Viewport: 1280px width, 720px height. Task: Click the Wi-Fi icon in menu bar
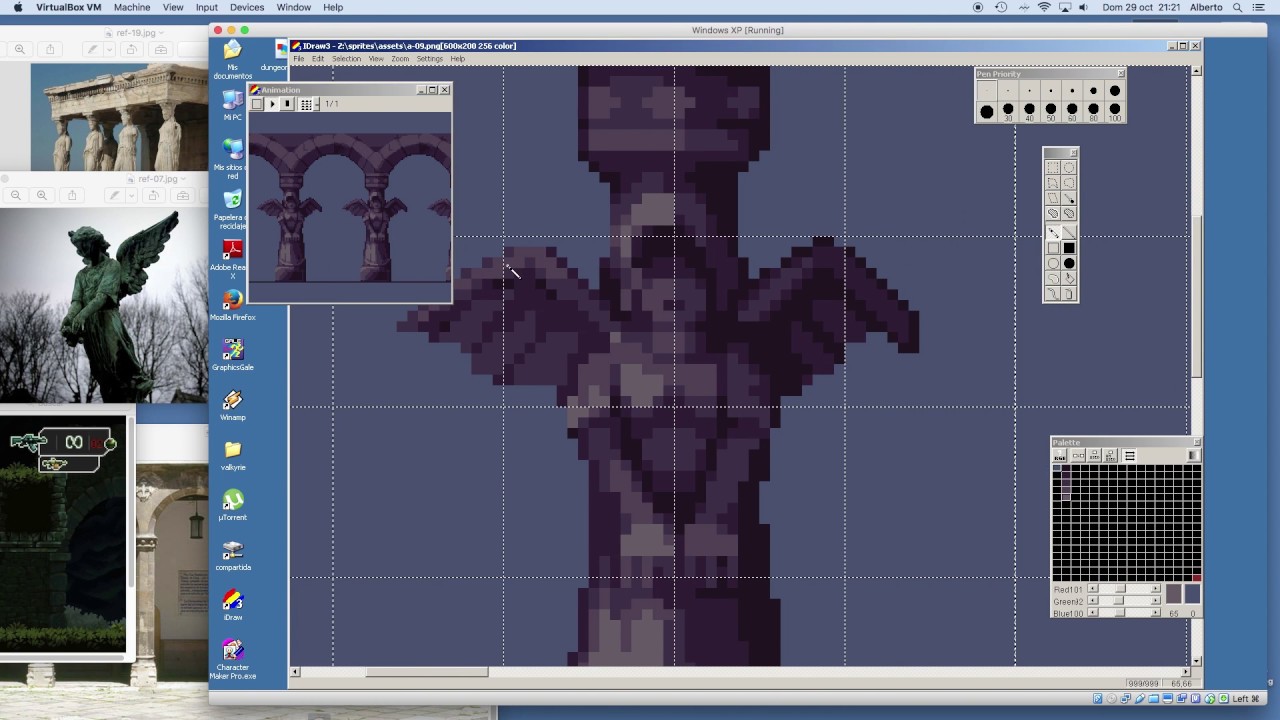pyautogui.click(x=1045, y=7)
